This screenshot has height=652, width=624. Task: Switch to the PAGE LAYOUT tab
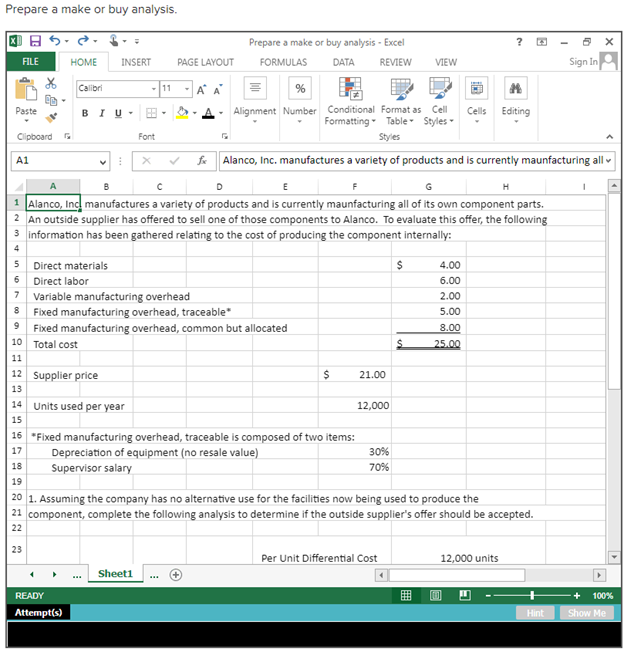(x=205, y=62)
